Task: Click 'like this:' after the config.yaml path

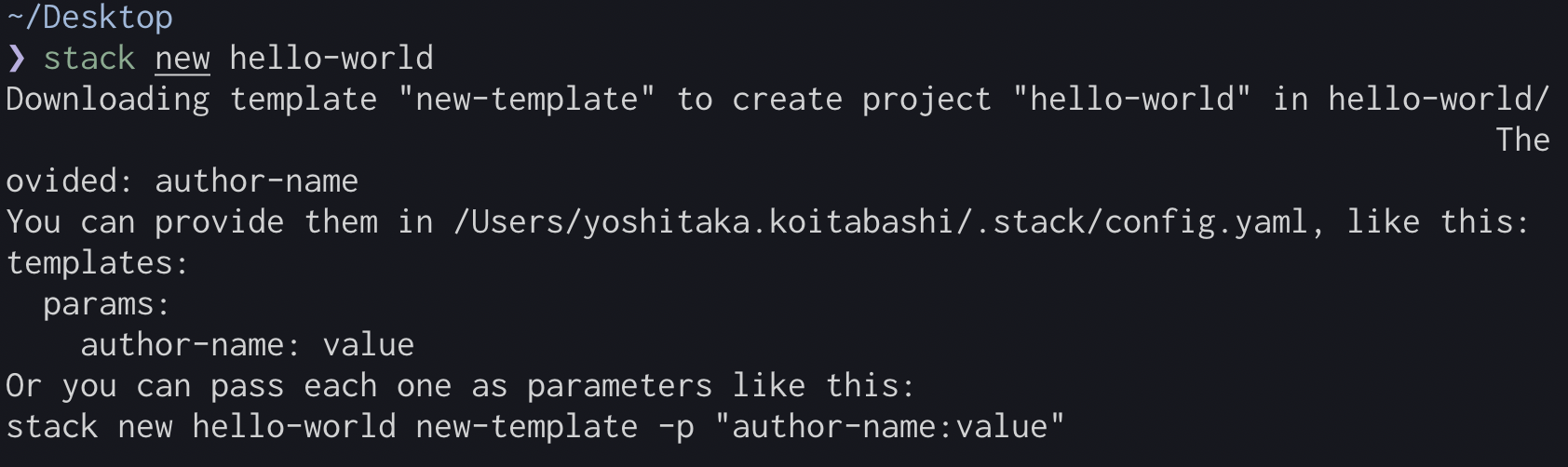Action: (1439, 222)
